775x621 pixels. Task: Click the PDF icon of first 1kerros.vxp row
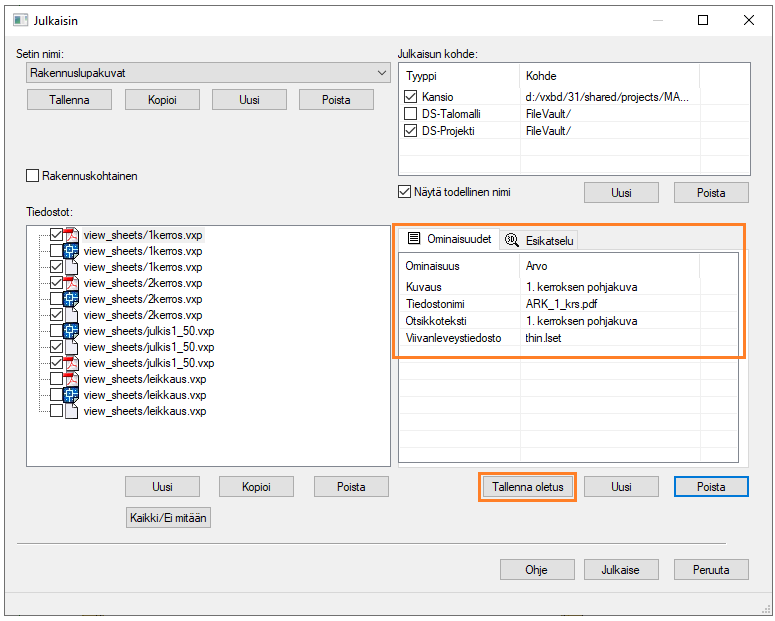pyautogui.click(x=72, y=235)
